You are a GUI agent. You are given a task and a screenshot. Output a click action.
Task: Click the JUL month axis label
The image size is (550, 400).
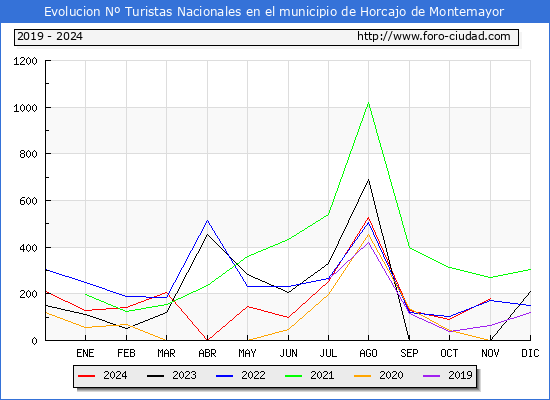tap(328, 353)
